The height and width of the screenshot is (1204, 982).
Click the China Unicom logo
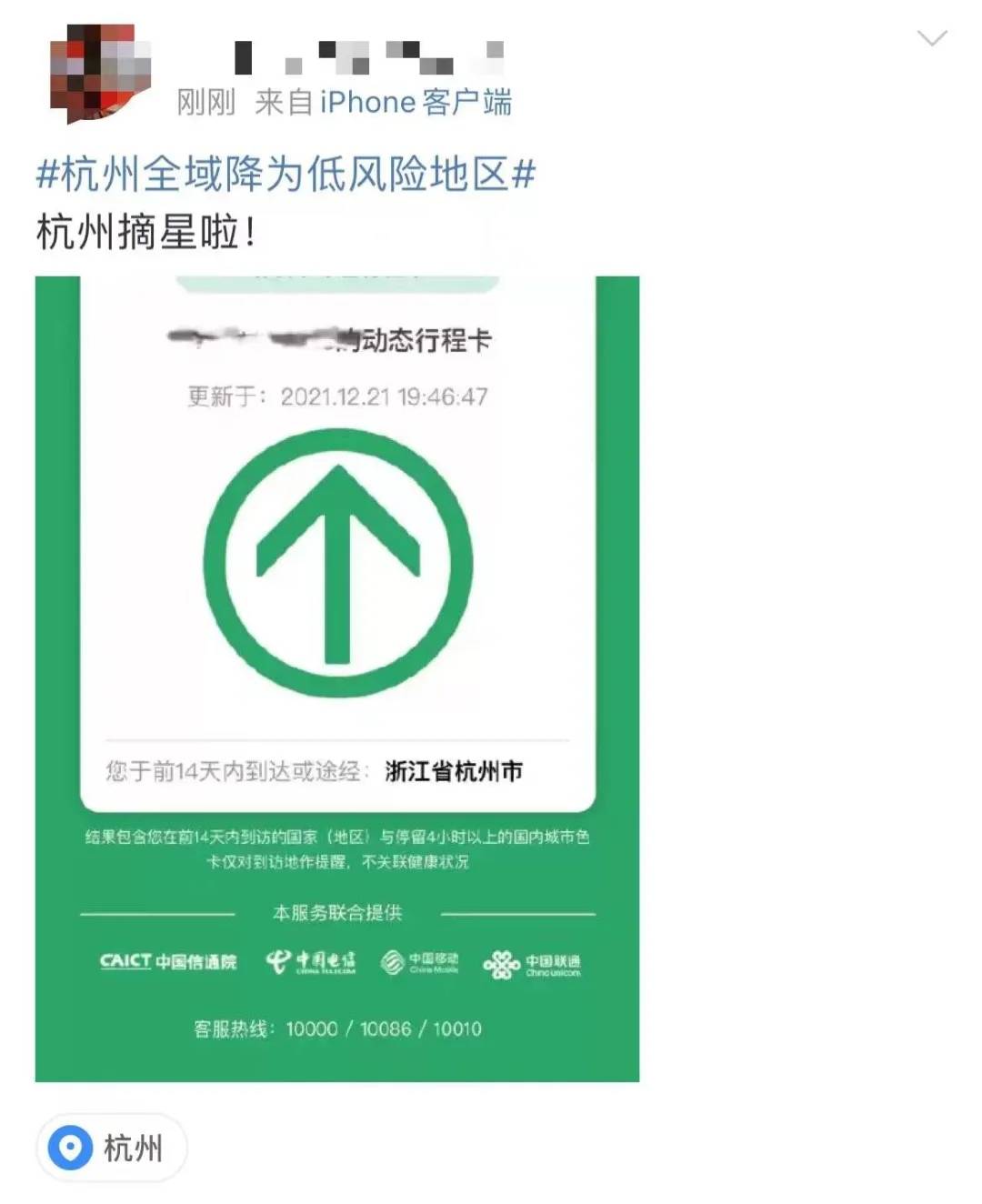pos(532,964)
